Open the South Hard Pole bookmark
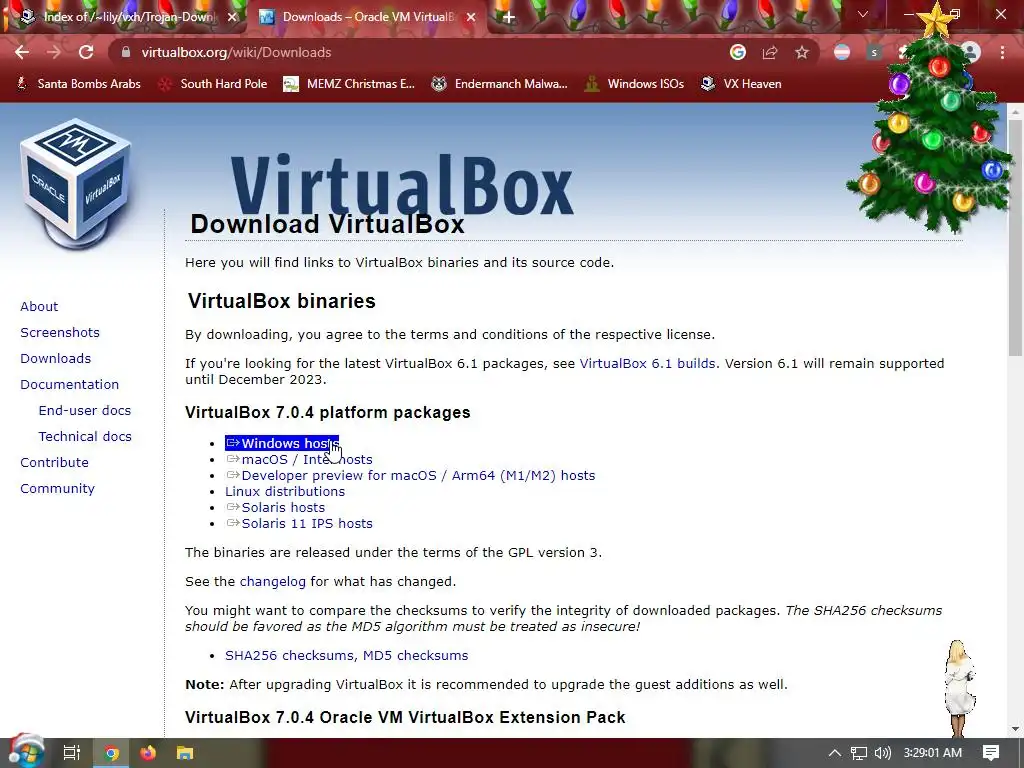1024x768 pixels. coord(214,84)
